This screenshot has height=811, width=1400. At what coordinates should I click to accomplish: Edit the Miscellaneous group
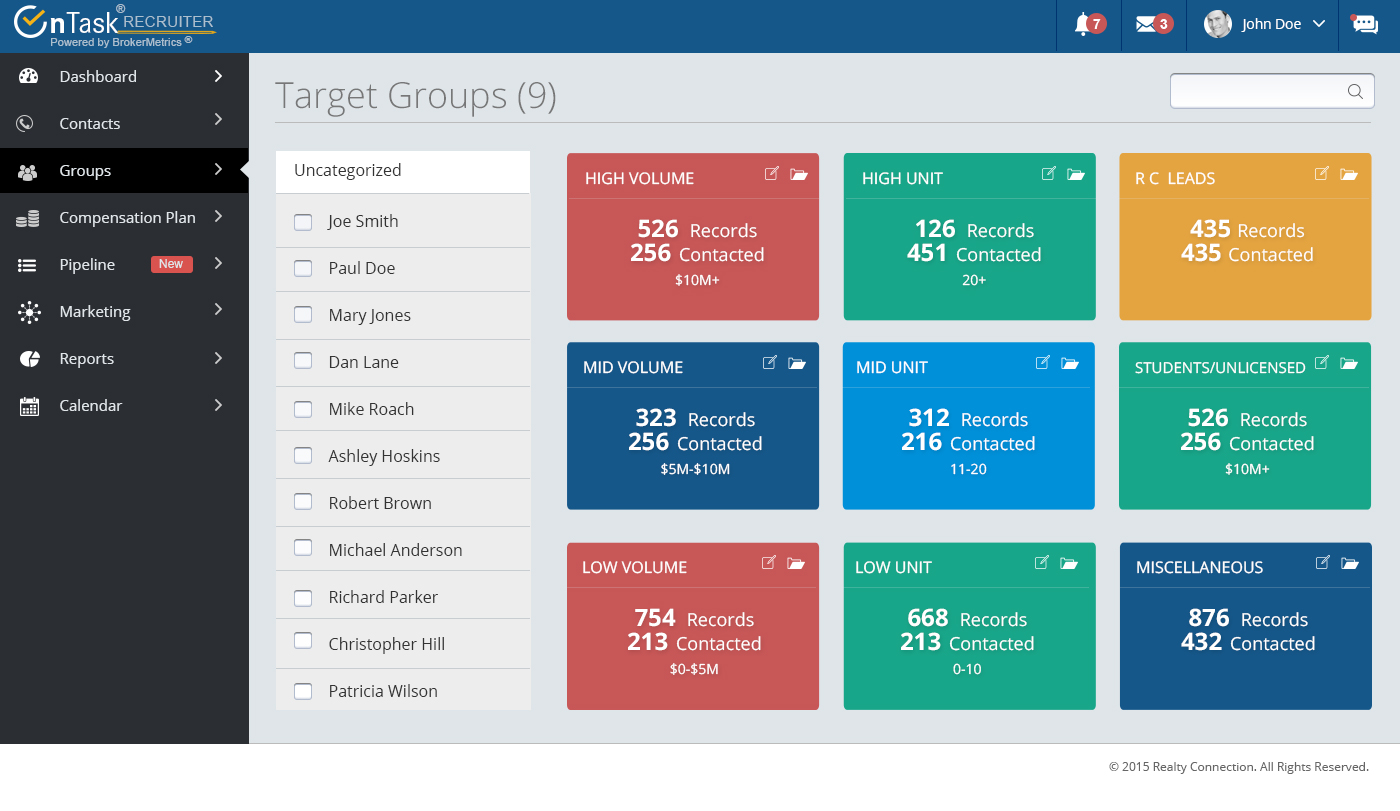point(1322,562)
